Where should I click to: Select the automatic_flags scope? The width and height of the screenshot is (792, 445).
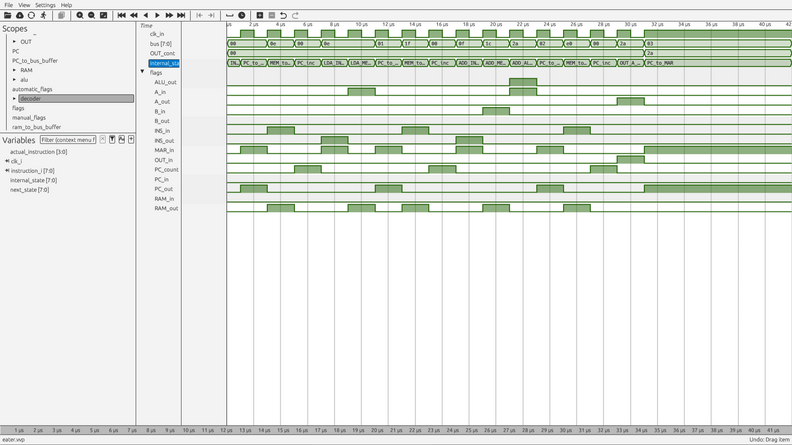tap(32, 89)
